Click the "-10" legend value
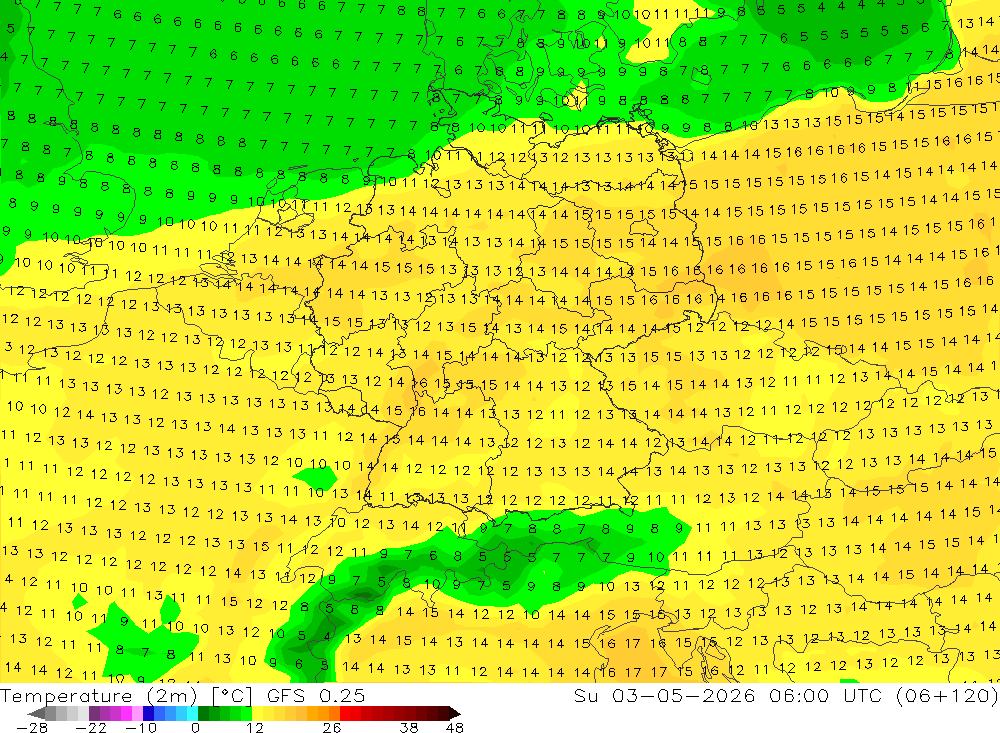This screenshot has height=733, width=1000. point(141,727)
